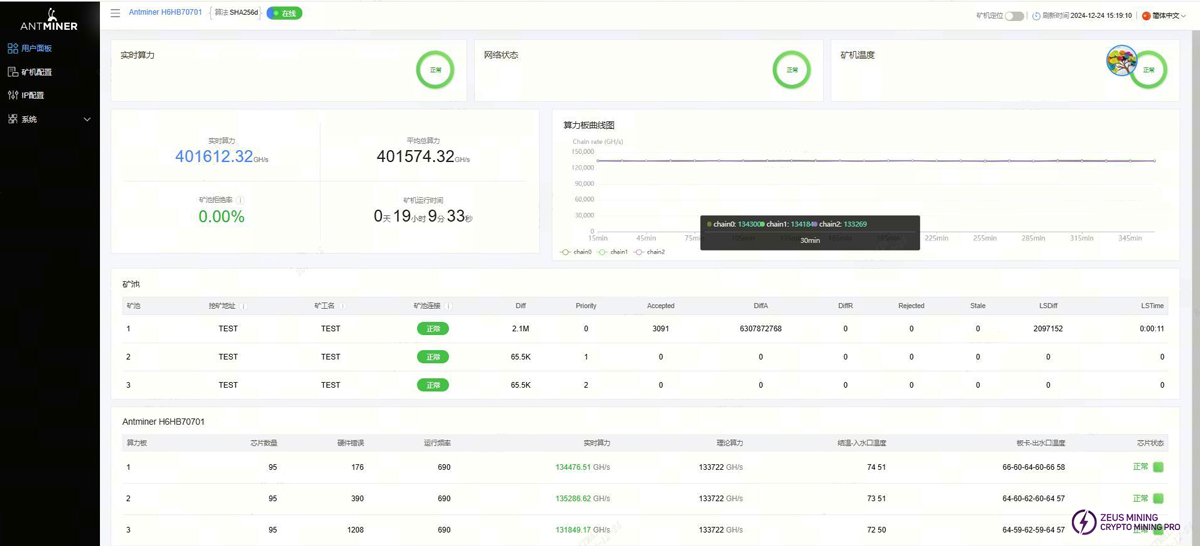
Task: Open the 简体中文 language dropdown
Action: point(1163,16)
